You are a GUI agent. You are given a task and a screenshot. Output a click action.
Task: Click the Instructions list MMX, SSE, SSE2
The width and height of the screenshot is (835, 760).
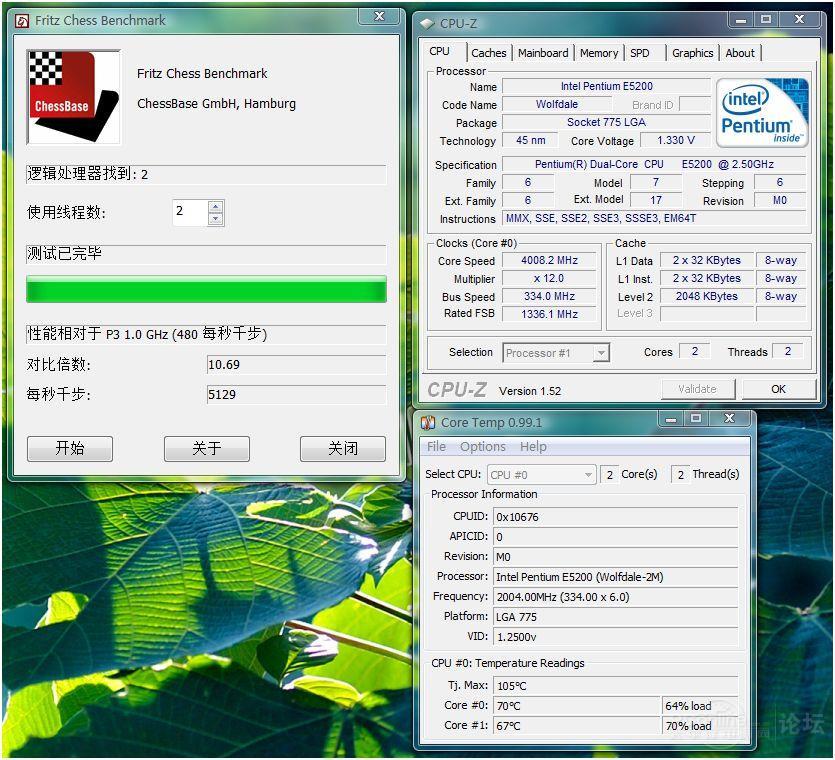point(654,218)
